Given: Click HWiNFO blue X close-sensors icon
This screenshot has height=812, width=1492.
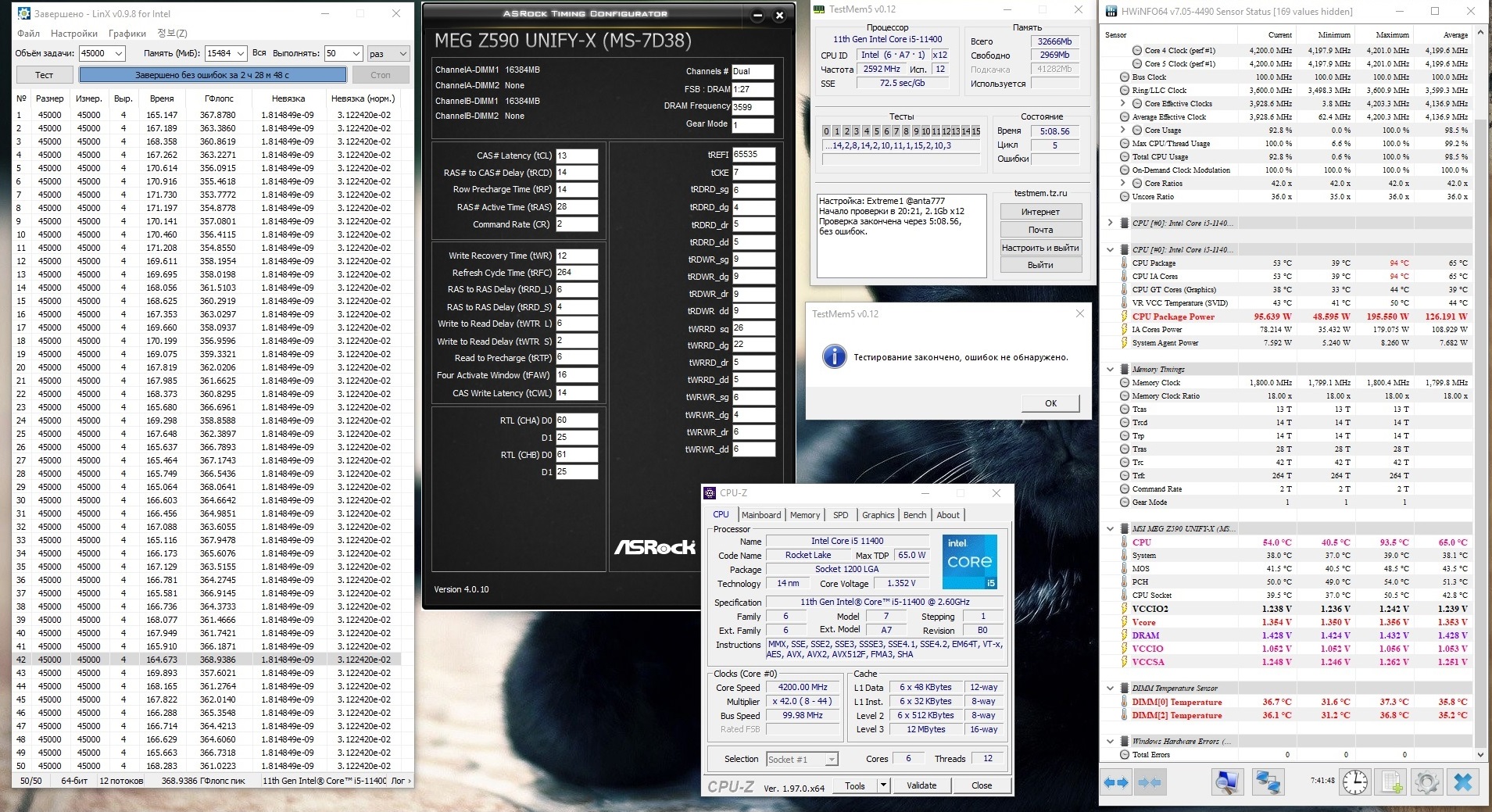Looking at the screenshot, I should click(x=1463, y=782).
